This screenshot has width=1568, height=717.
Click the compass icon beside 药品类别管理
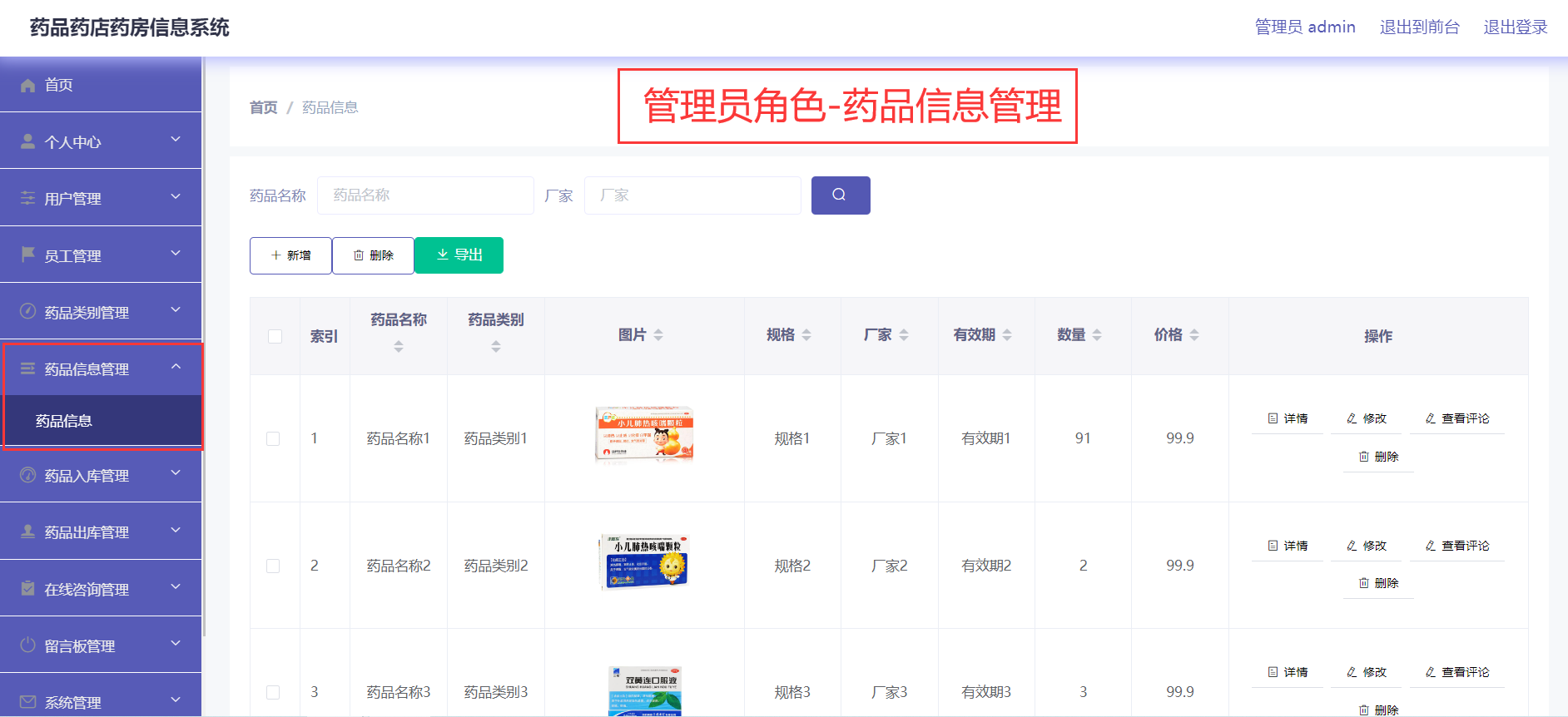[27, 311]
